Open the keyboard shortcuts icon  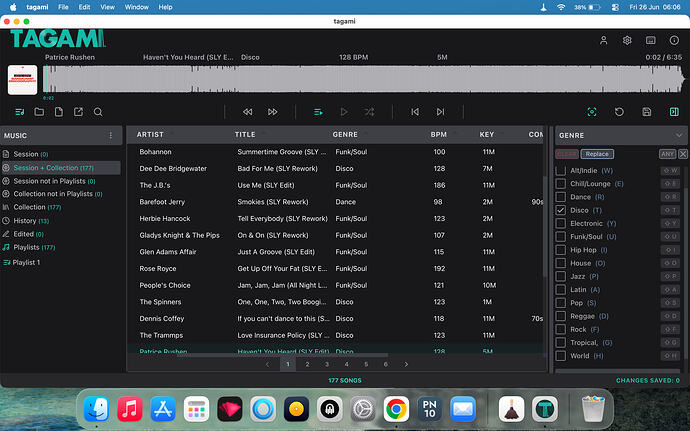[650, 41]
